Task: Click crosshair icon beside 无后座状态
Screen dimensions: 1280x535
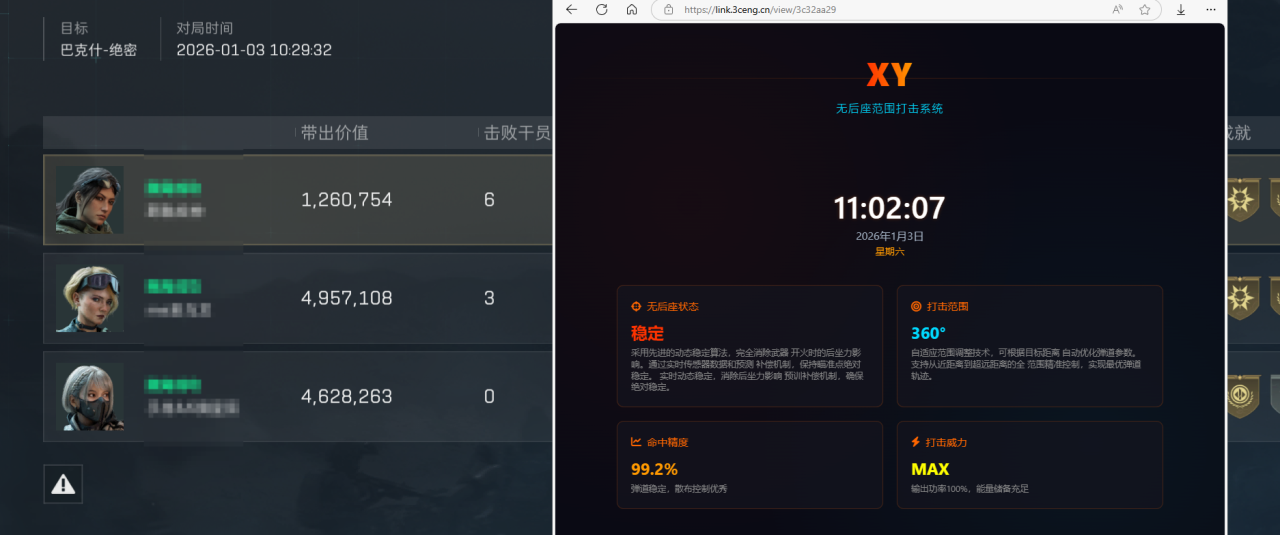Action: (x=636, y=306)
